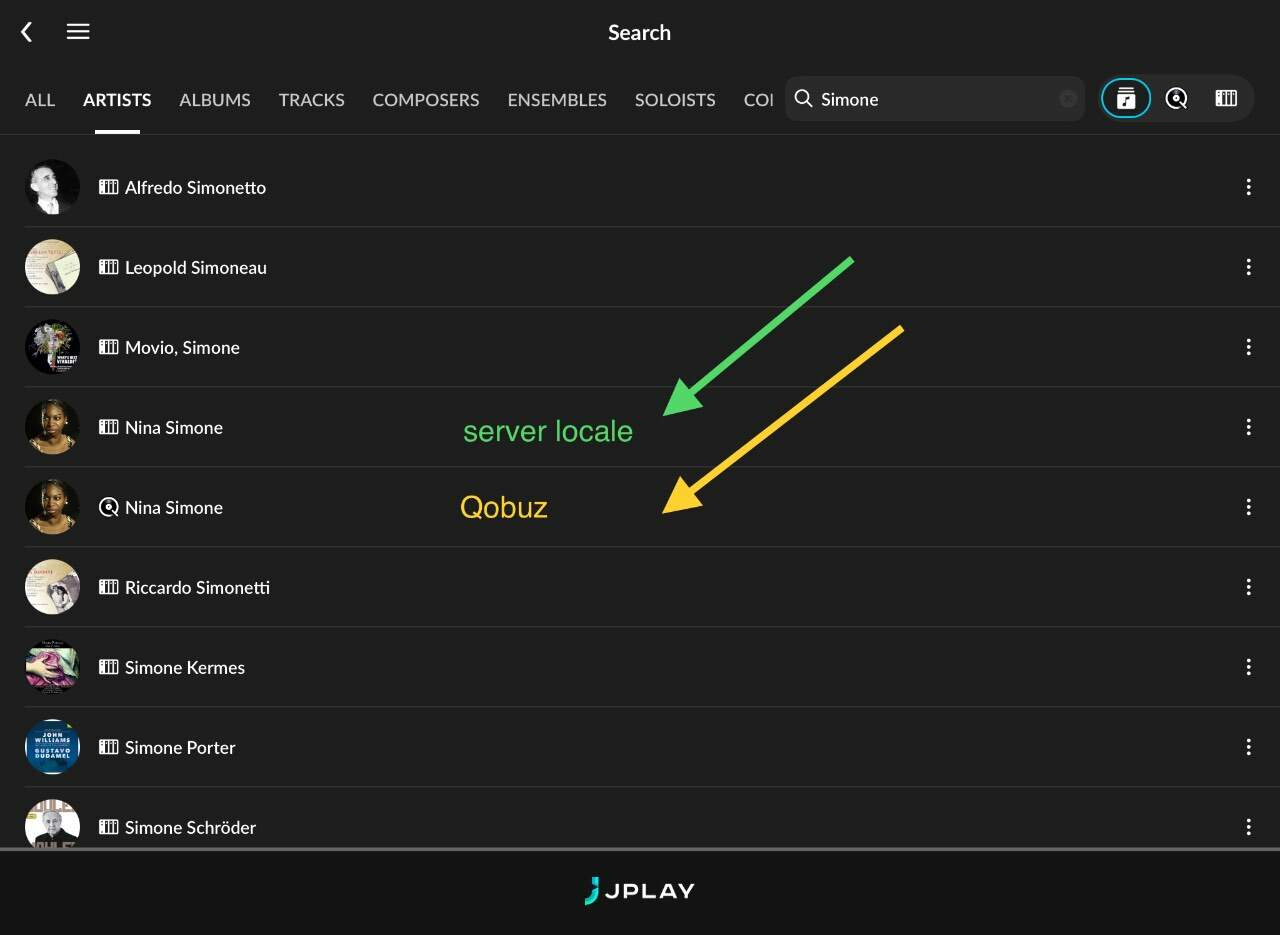The image size is (1280, 935).
Task: Switch to the ALBUMS tab
Action: click(x=215, y=100)
